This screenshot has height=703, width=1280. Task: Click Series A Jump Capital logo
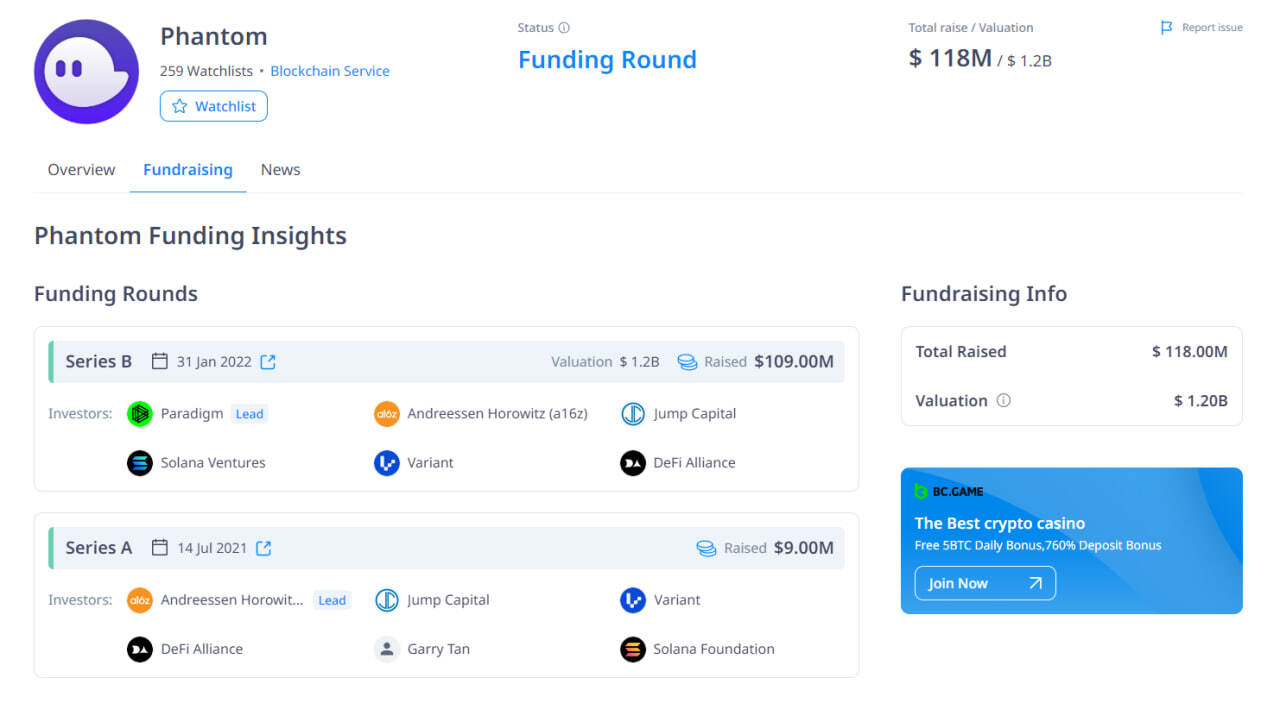coord(387,600)
